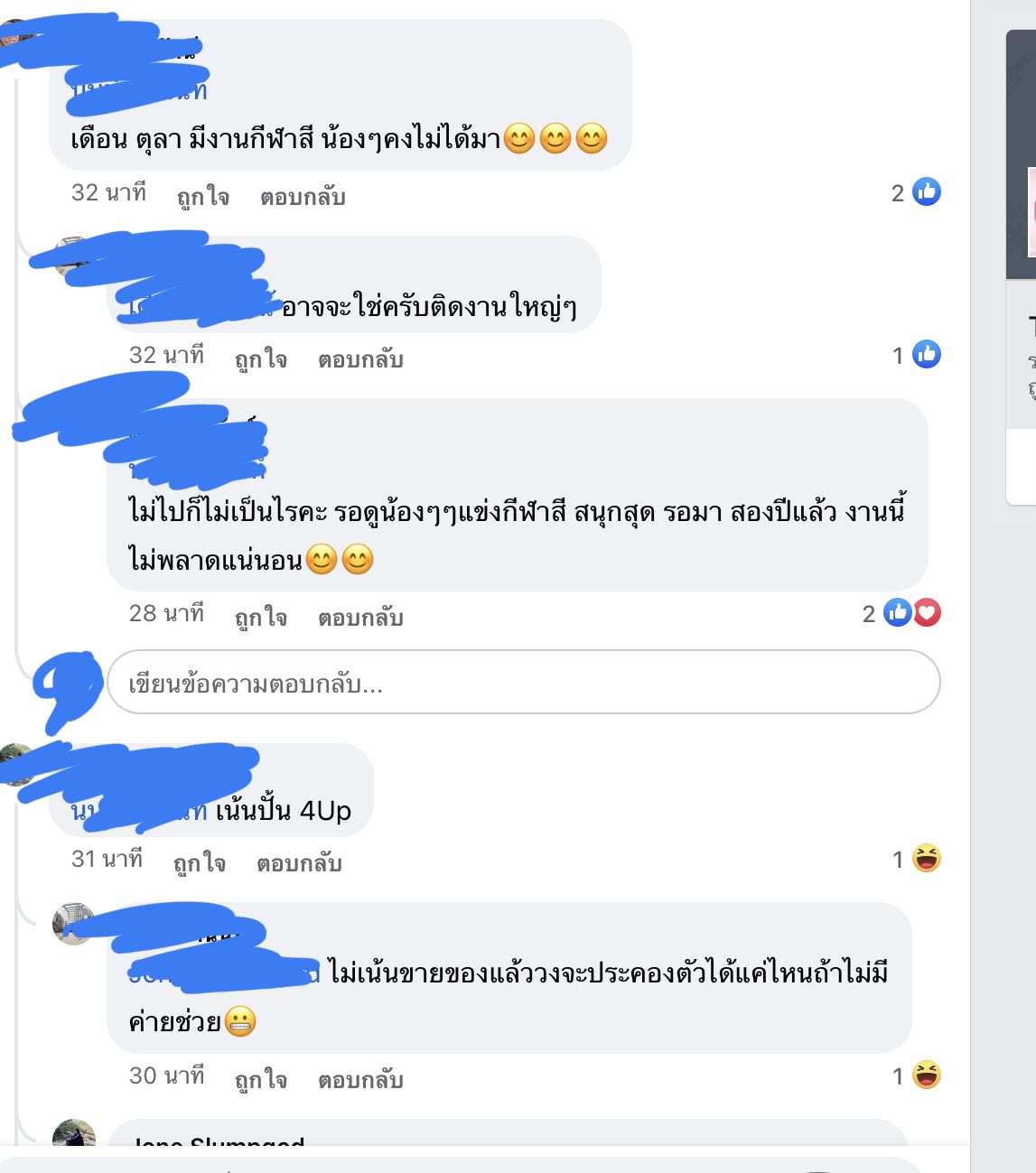Click ตอบกลับ under the 30 นาที reply
Viewport: 1036px width, 1173px height.
(360, 1079)
